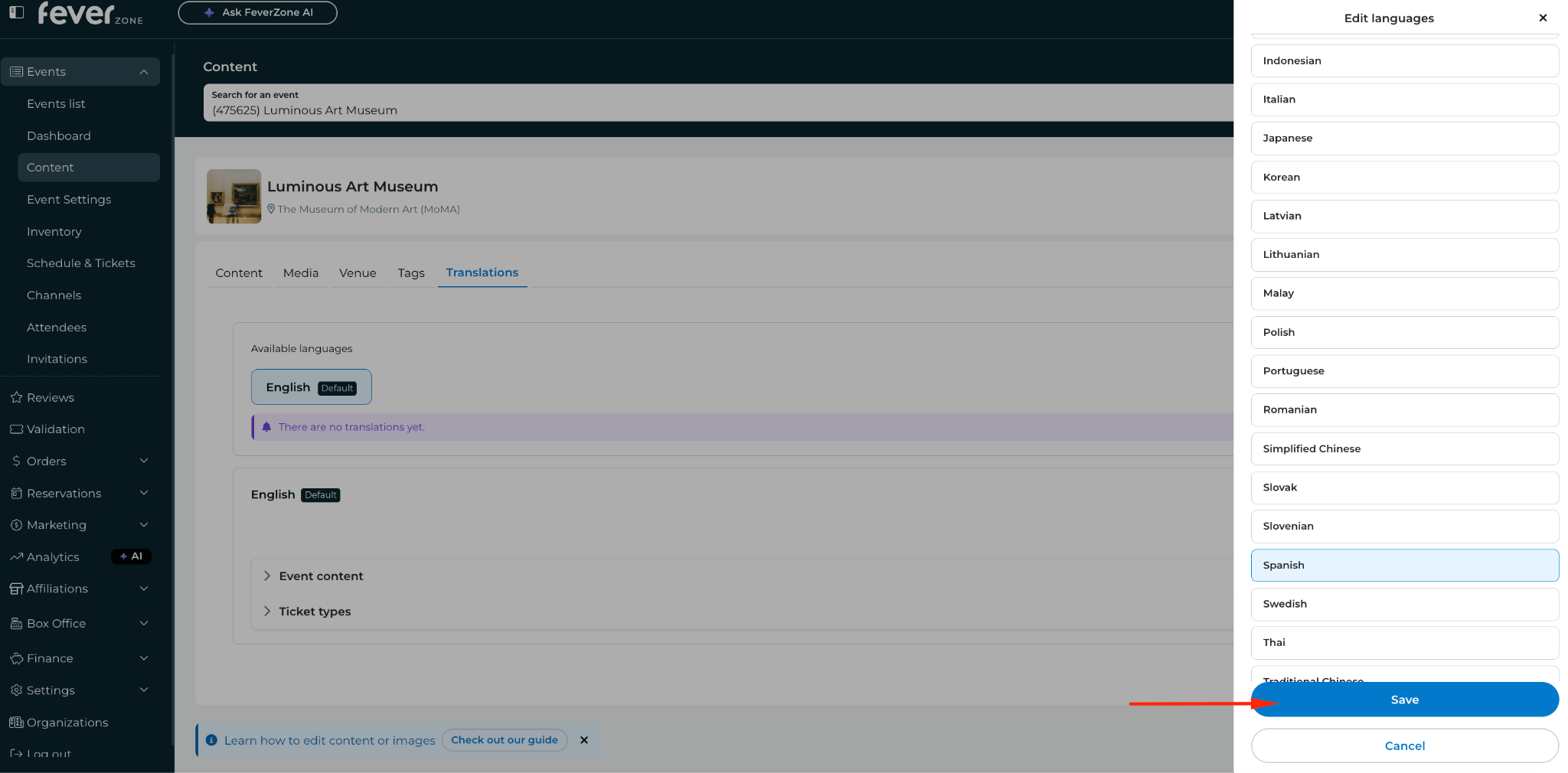Click the Affiliations store icon
Viewport: 1568px width, 773px height.
[x=16, y=589]
